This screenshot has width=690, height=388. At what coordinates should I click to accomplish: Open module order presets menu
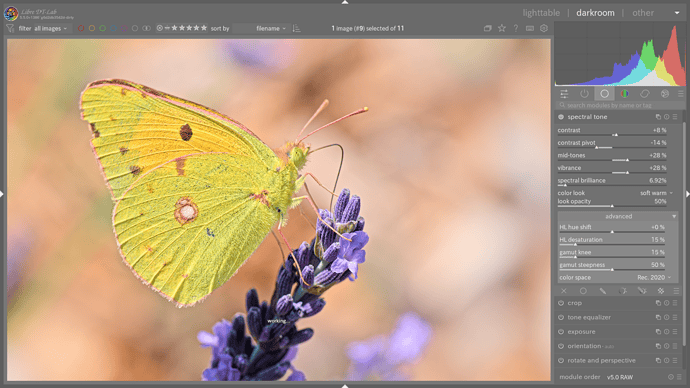[679, 377]
